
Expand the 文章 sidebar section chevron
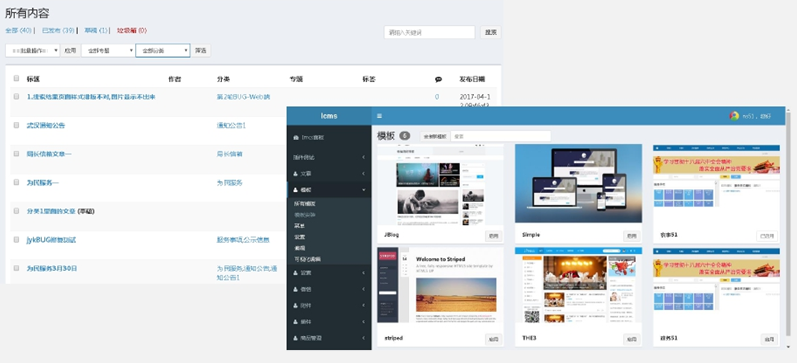(363, 174)
